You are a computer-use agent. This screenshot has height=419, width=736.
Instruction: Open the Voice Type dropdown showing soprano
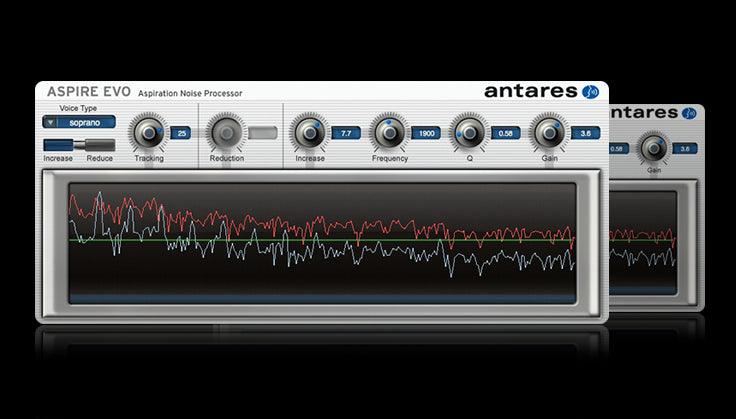pos(79,122)
